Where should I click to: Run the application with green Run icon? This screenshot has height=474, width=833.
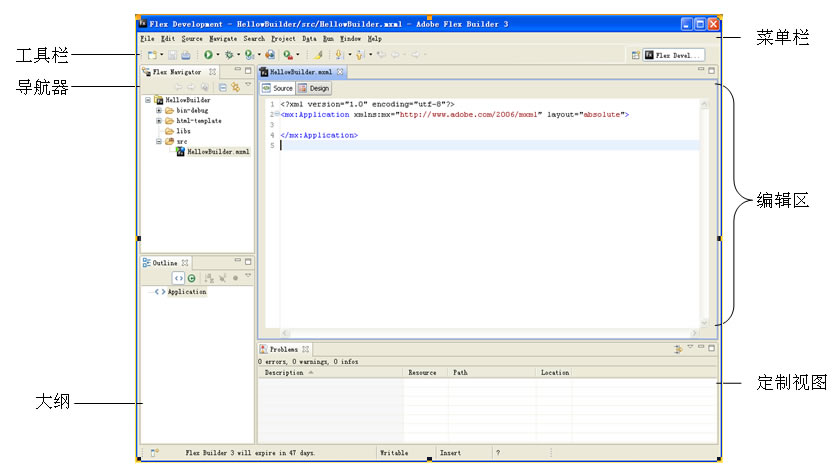click(x=208, y=55)
